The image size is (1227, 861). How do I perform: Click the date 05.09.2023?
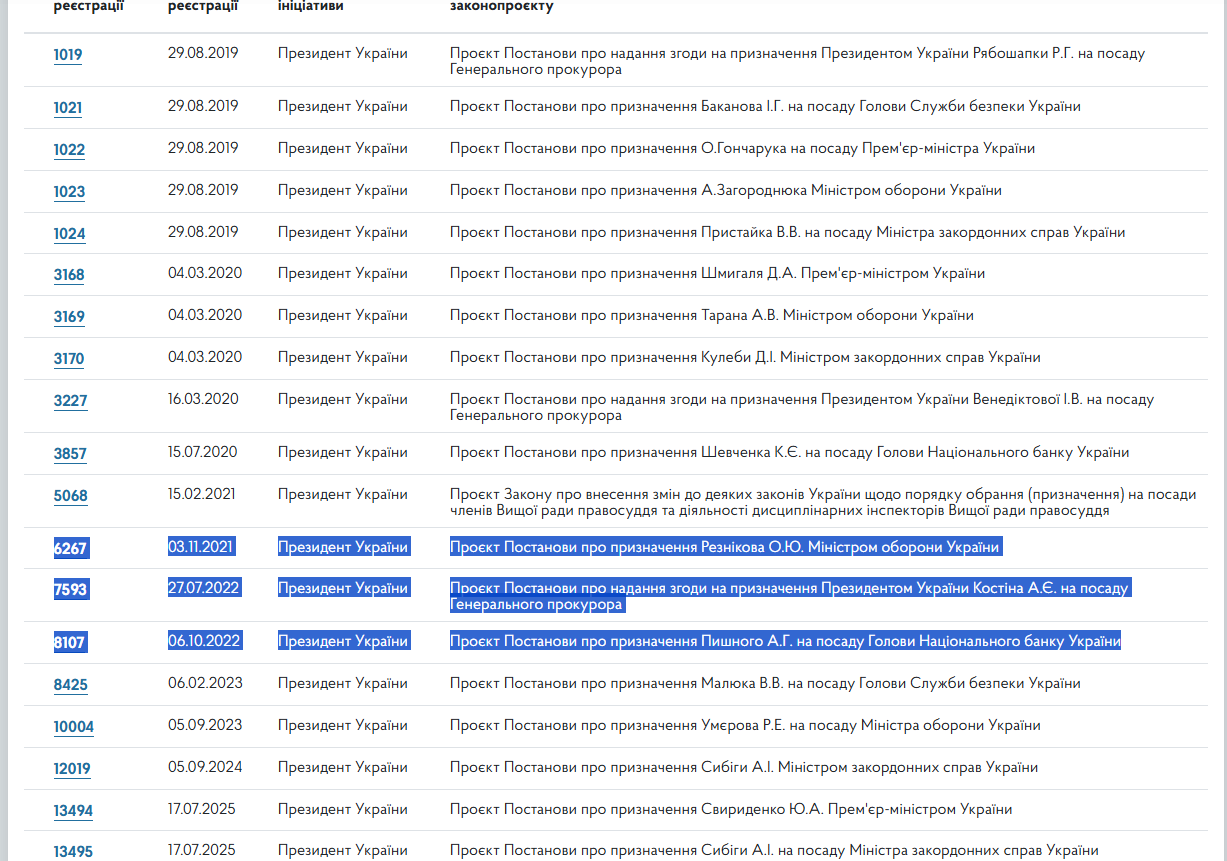205,725
